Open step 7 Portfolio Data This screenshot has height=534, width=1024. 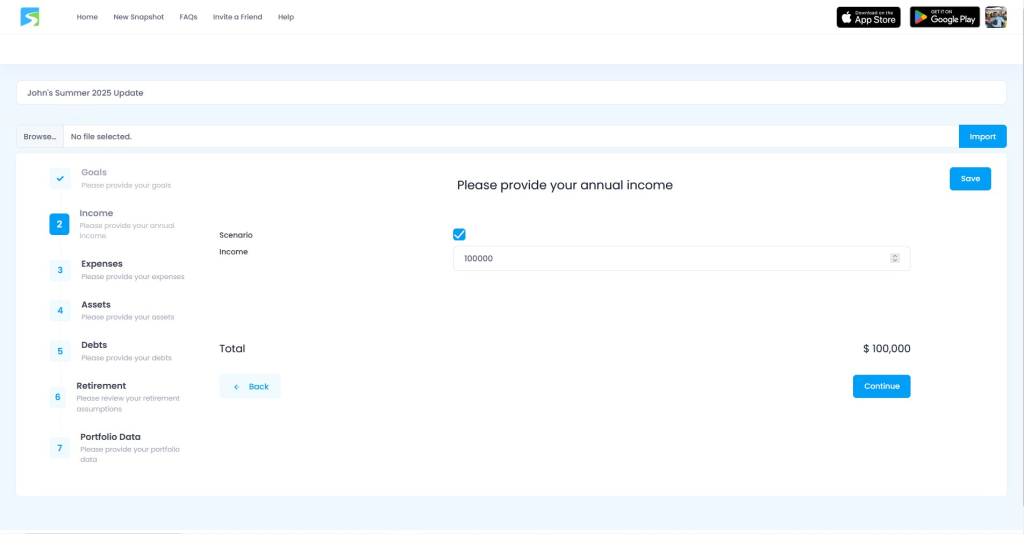point(60,448)
